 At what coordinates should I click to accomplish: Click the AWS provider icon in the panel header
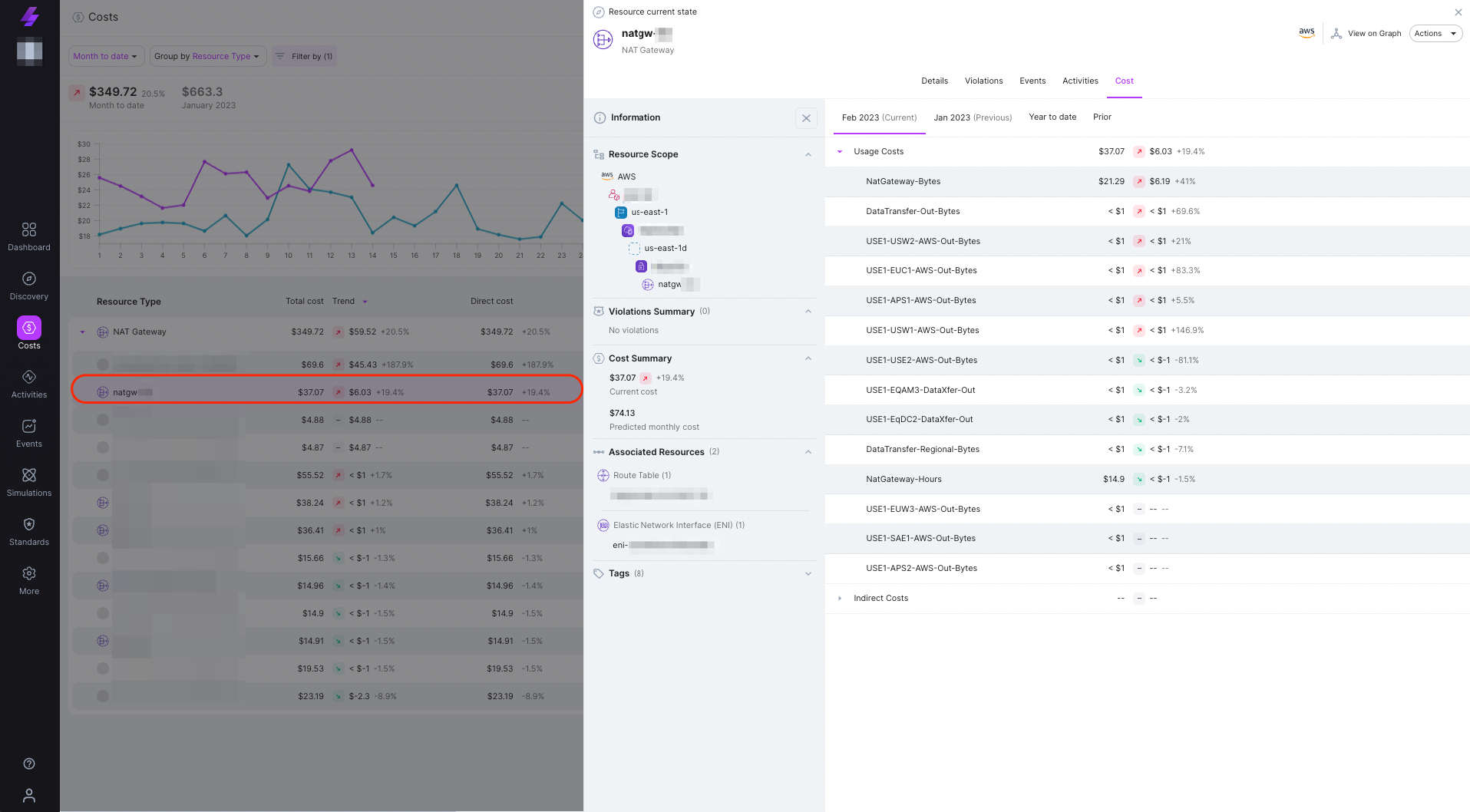tap(1306, 32)
